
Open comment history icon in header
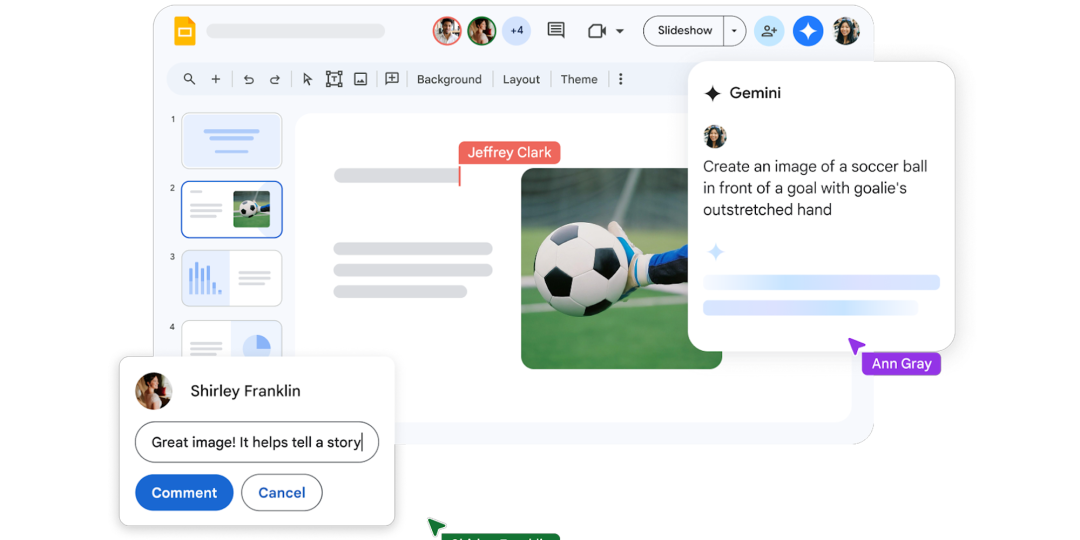(x=556, y=31)
